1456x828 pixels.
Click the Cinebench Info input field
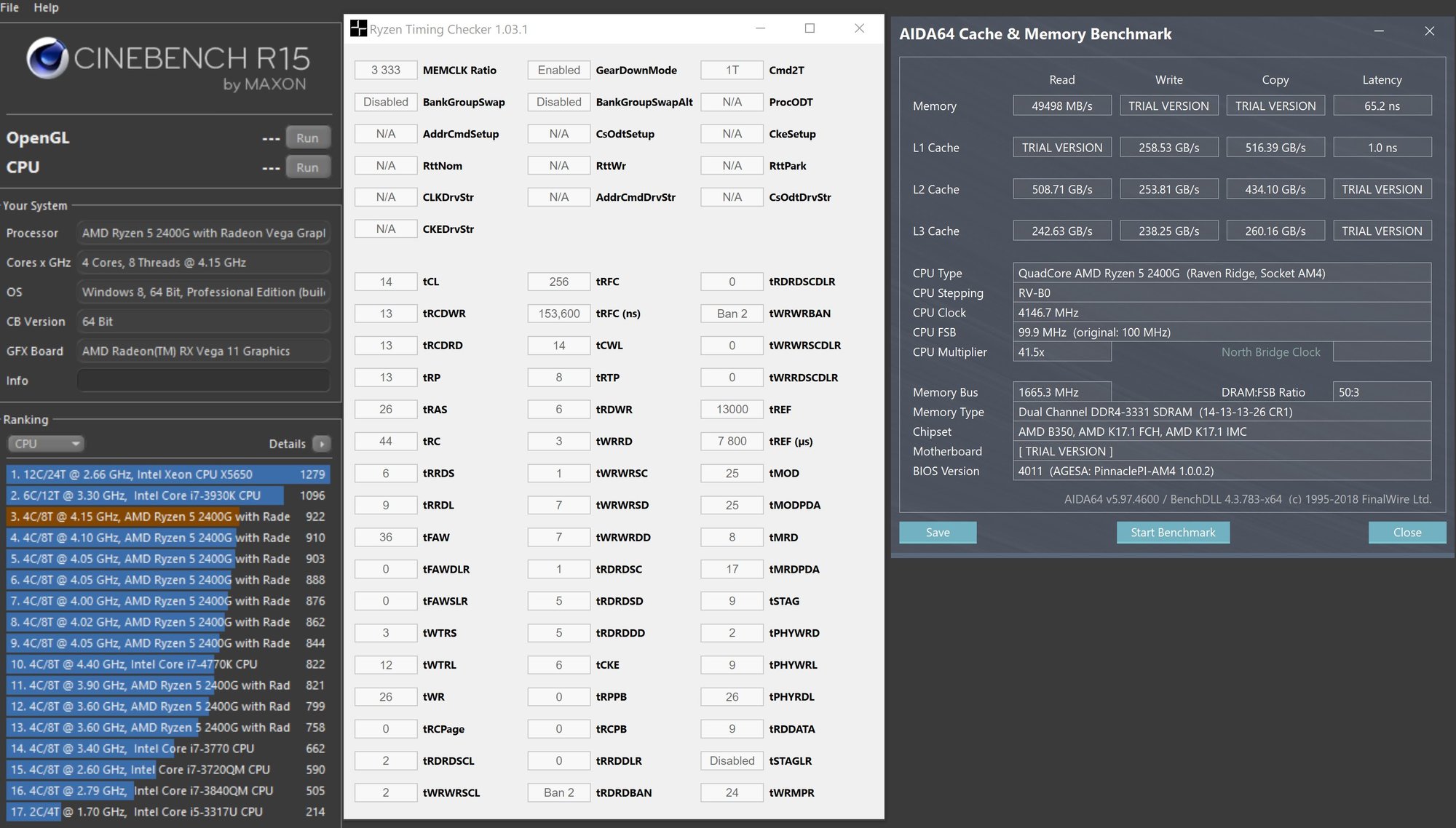pos(203,381)
